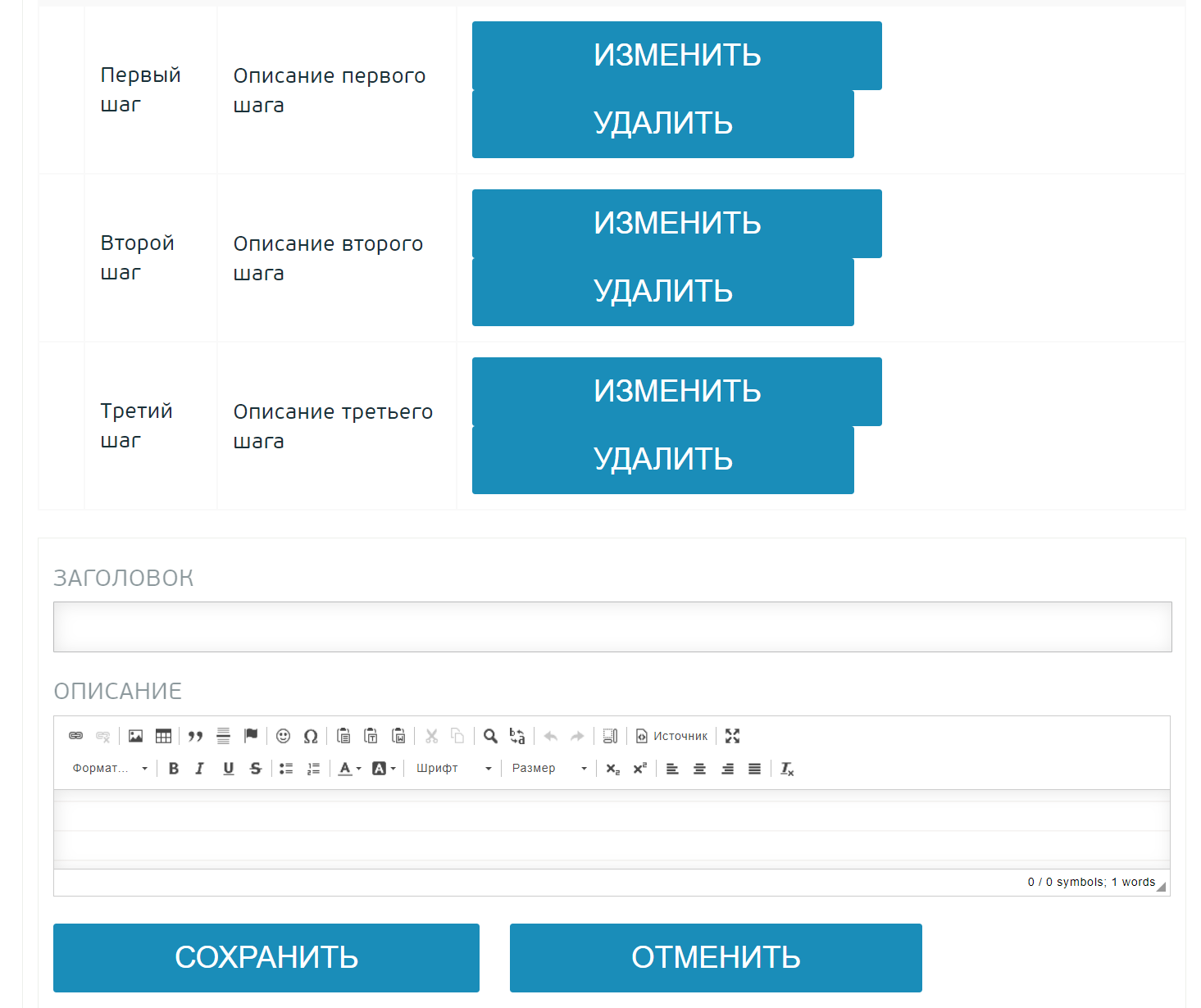This screenshot has height=1008, width=1201.
Task: Focus the ЗАГОЛОВОК input field
Action: pos(612,627)
